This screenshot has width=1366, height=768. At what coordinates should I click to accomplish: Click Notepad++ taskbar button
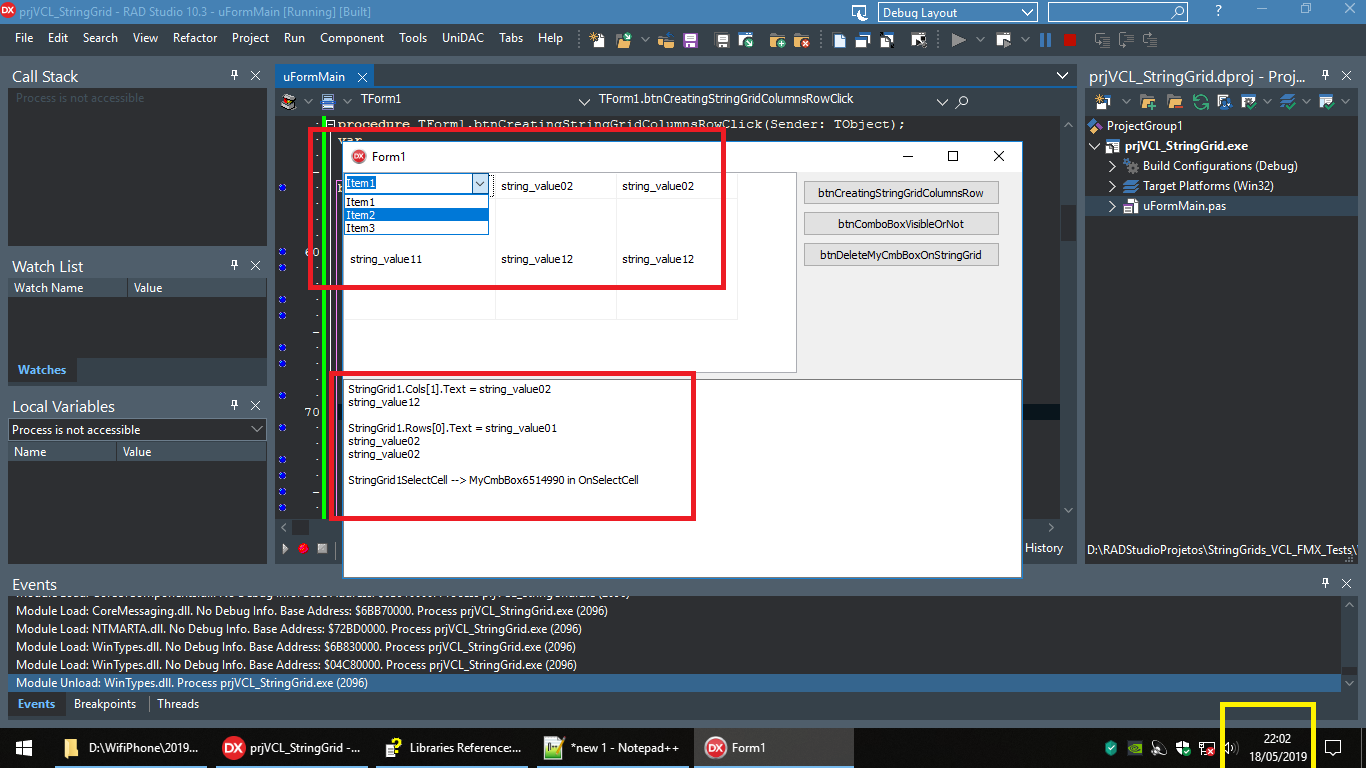point(611,748)
